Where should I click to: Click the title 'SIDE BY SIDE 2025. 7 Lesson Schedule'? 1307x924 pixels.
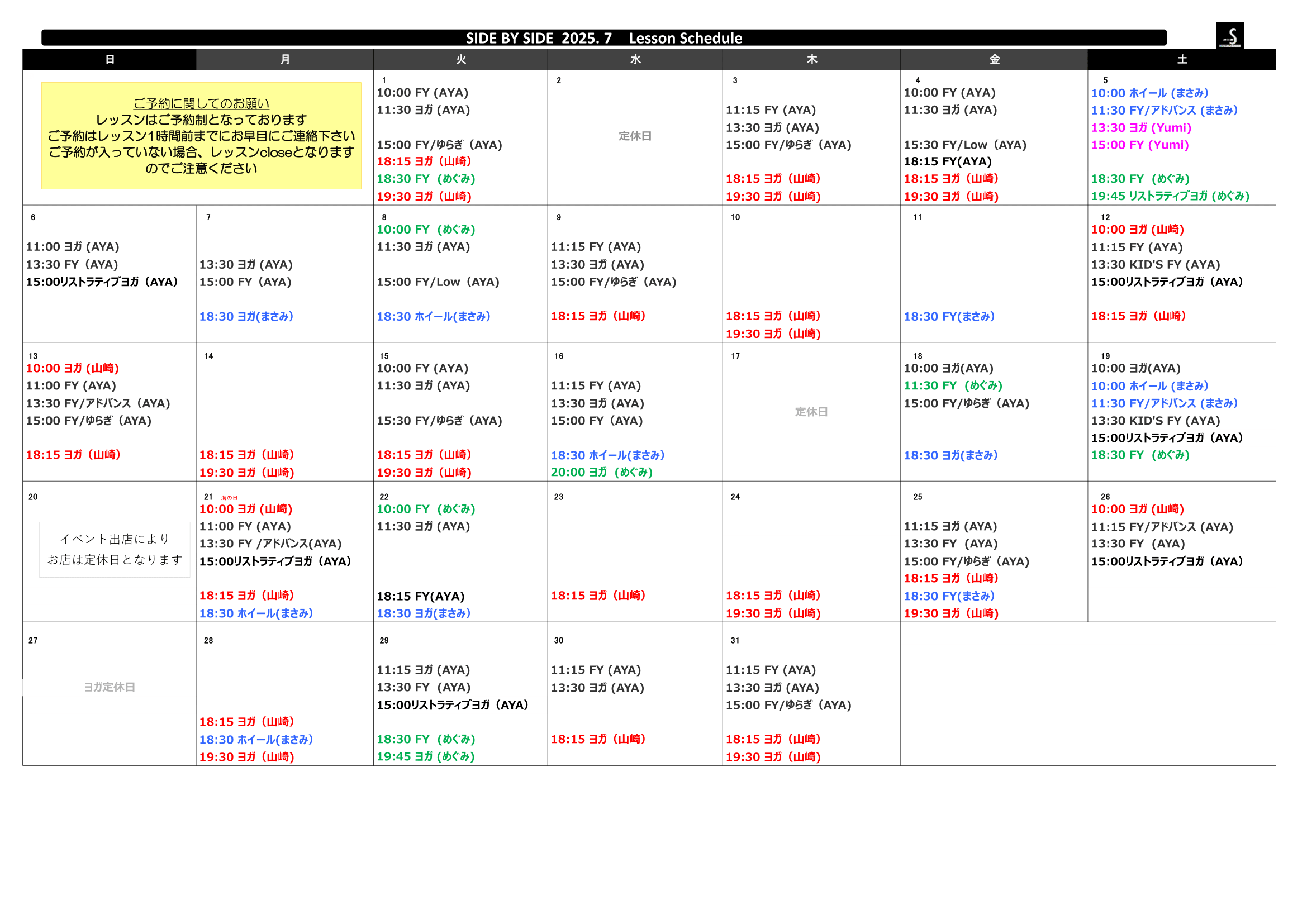coord(604,38)
